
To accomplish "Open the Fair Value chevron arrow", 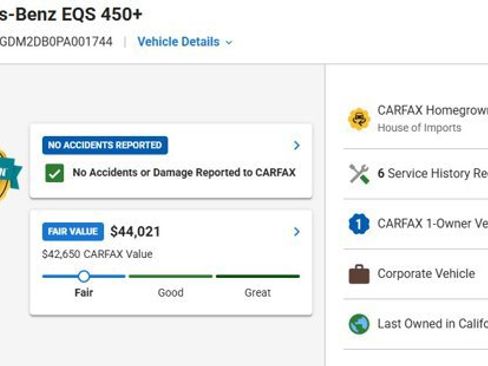I will (x=296, y=232).
